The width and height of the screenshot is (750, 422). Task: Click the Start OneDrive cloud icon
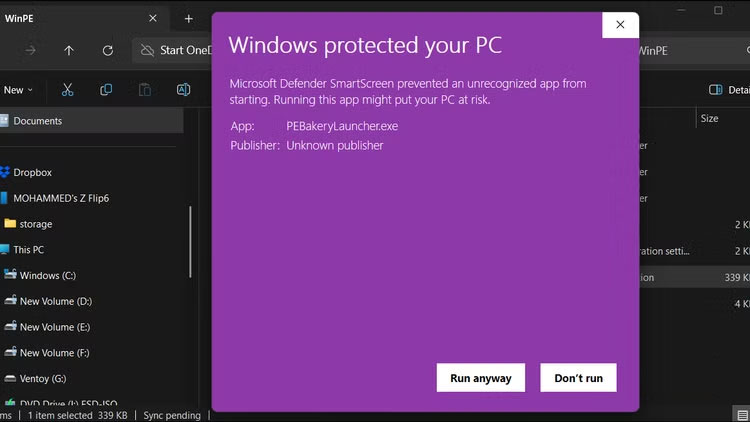[147, 50]
